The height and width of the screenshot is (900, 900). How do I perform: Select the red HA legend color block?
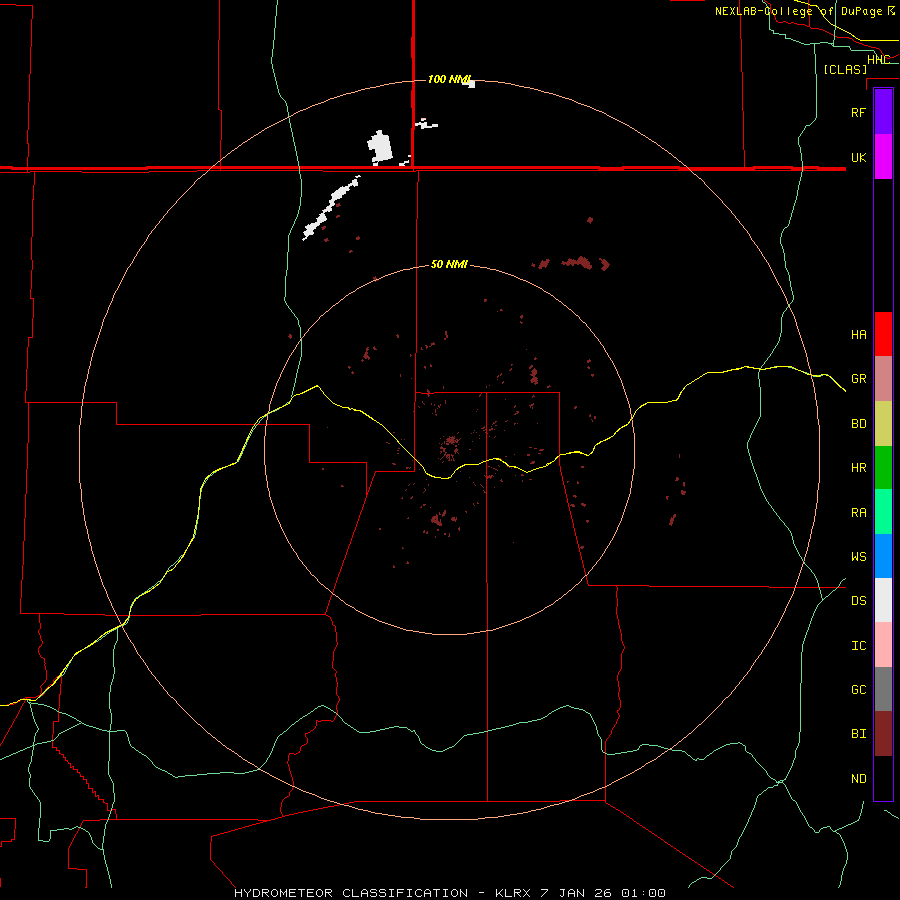click(x=883, y=334)
